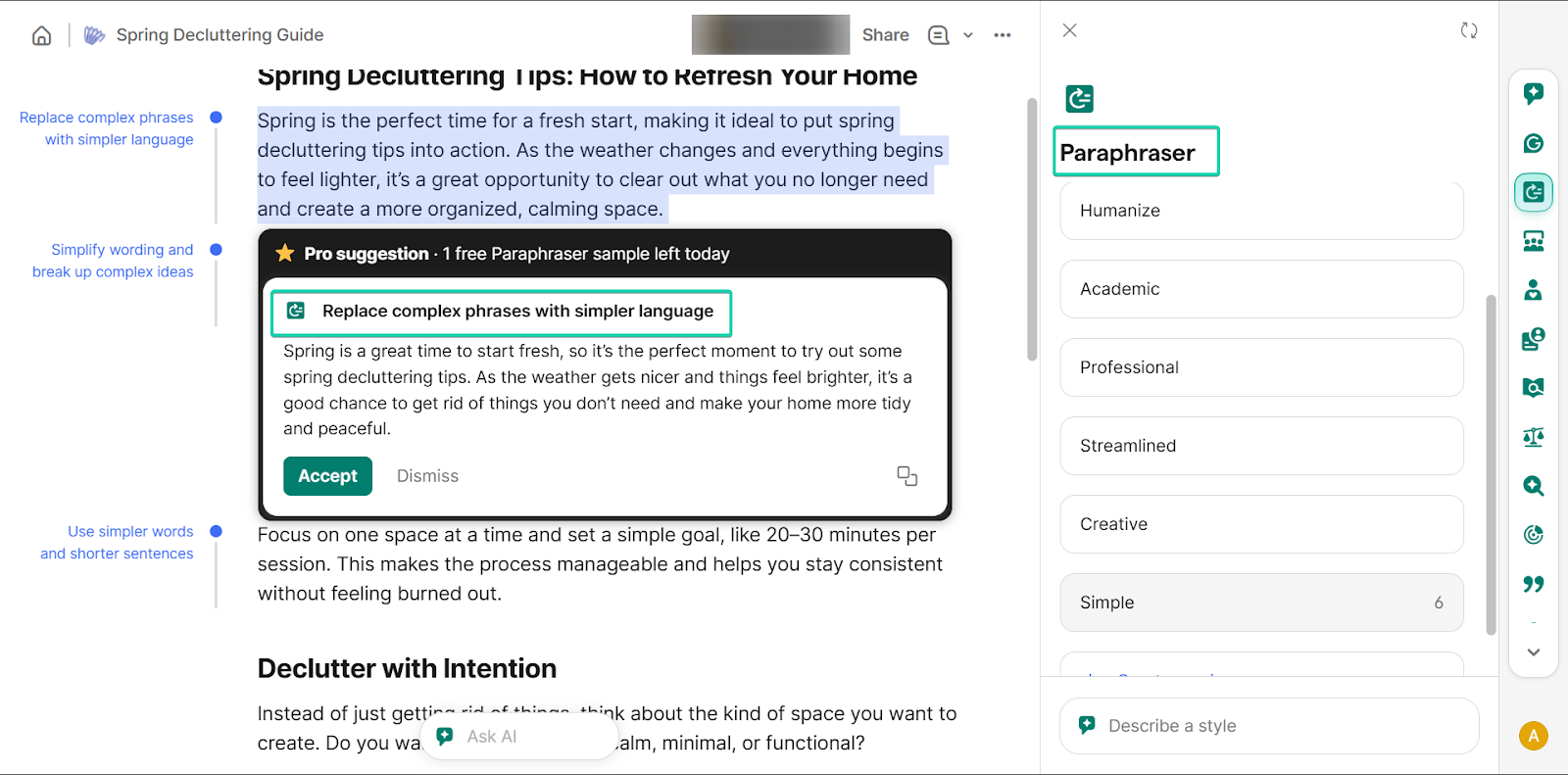Click the highlighted paragraph 'Spring is the perfect time'
The width and height of the screenshot is (1568, 775).
(x=602, y=165)
